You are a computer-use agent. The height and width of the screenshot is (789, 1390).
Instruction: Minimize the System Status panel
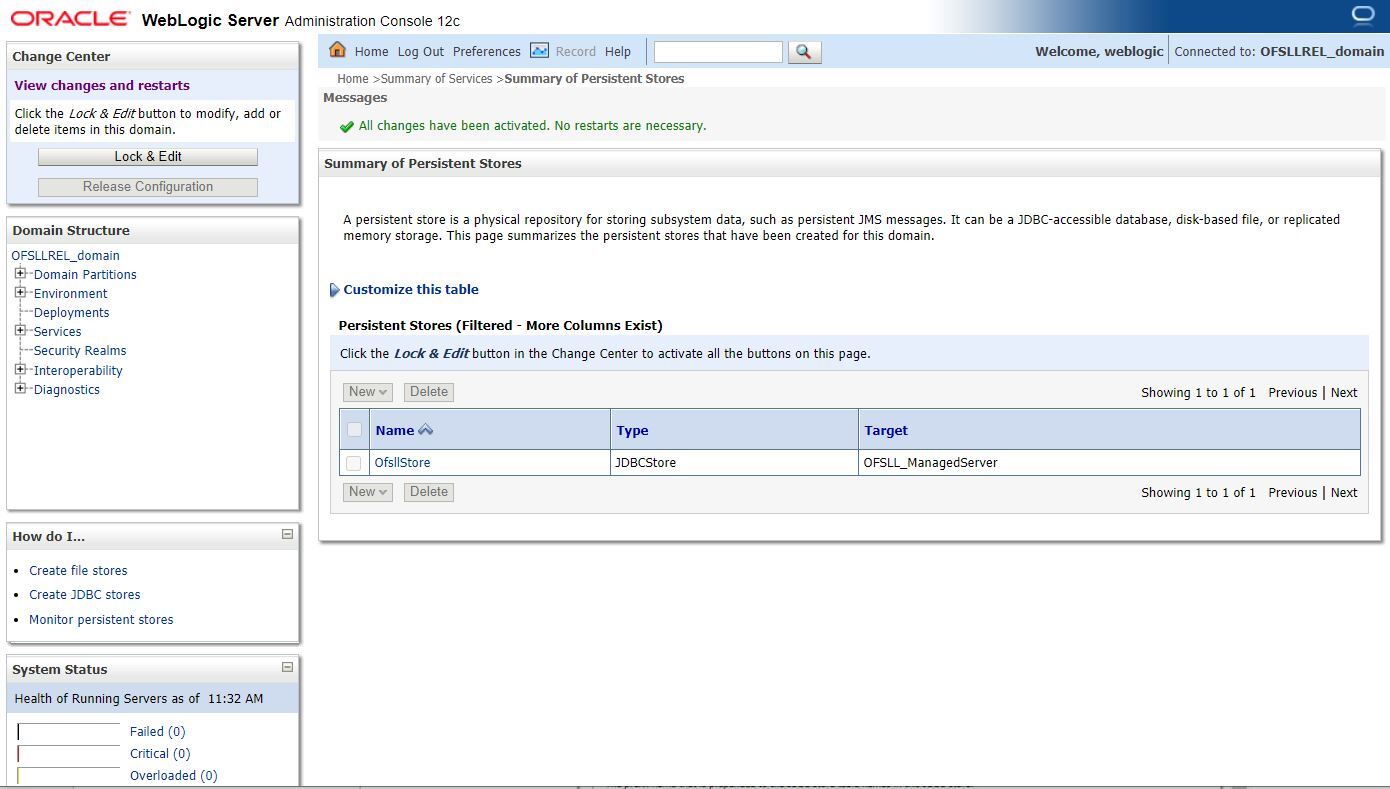pyautogui.click(x=287, y=668)
